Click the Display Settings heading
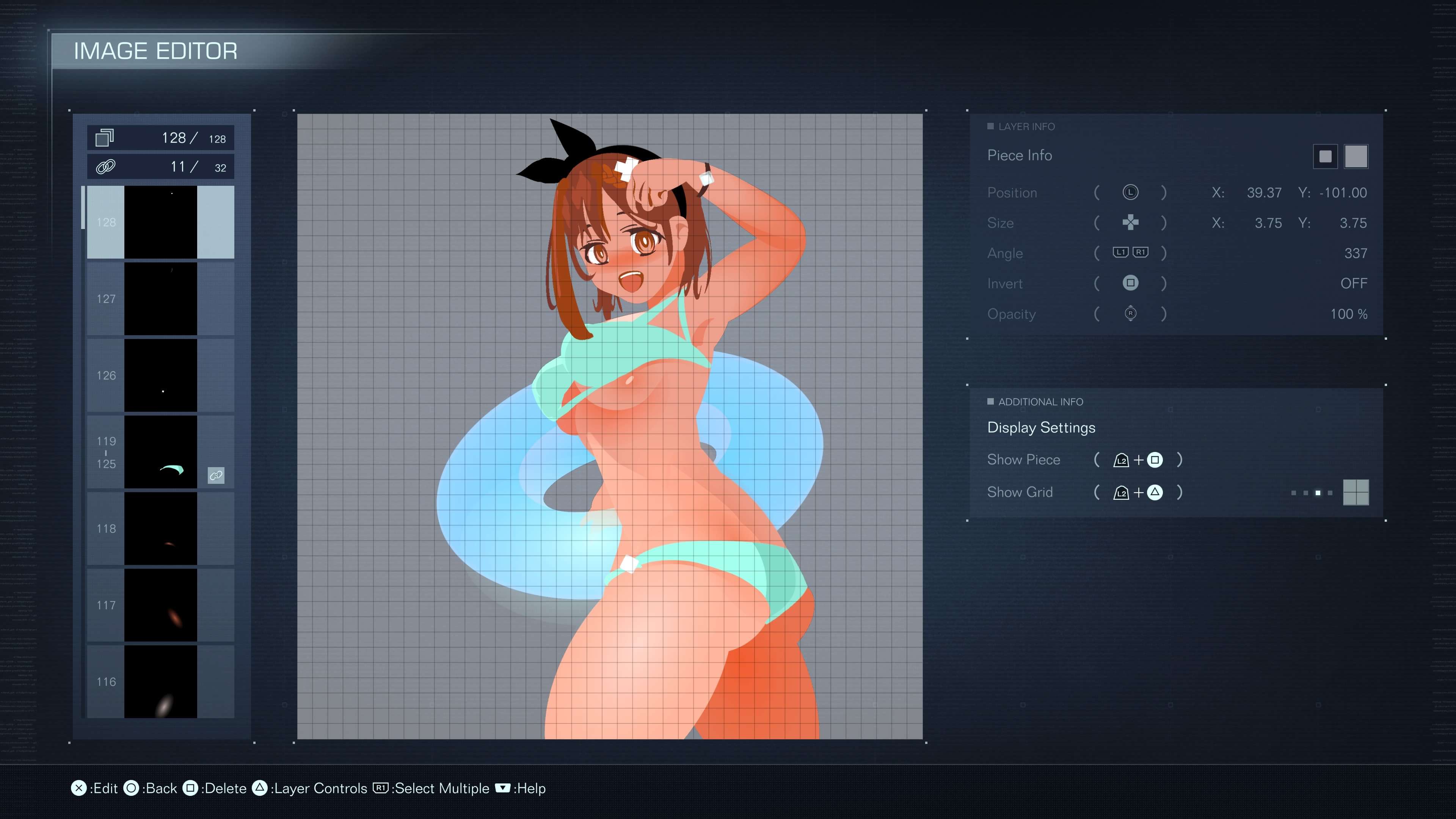Viewport: 1456px width, 819px height. 1041,427
